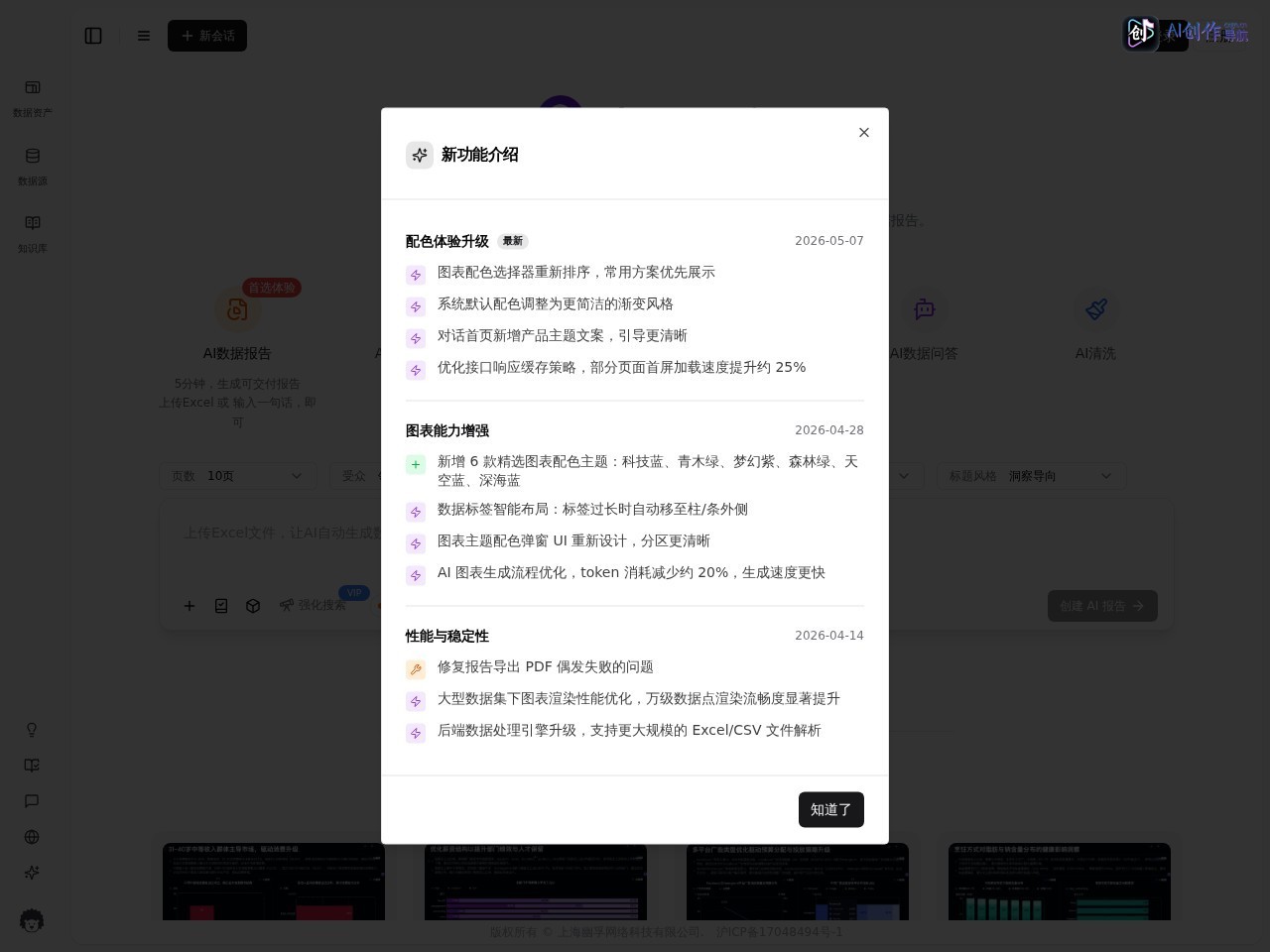Click the template document icon below input
Screen dimensions: 1270x952
tap(221, 606)
